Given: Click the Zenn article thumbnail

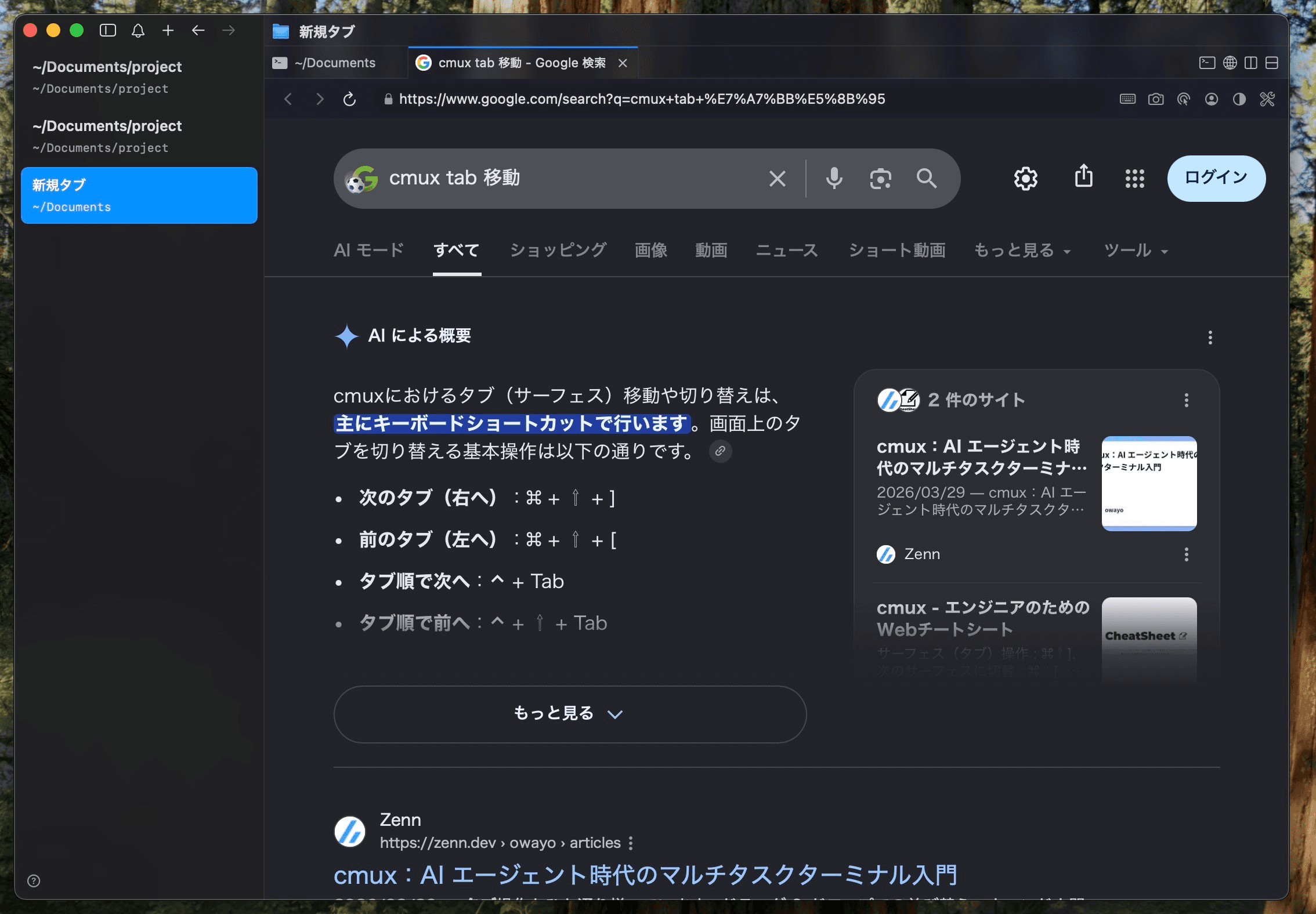Looking at the screenshot, I should 1149,483.
